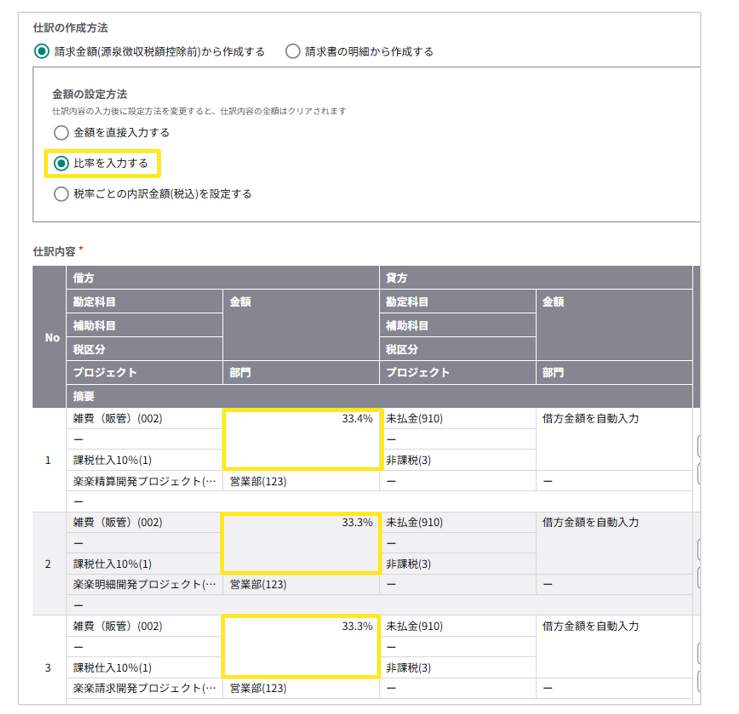Click row 2 department 営業部(123)

pyautogui.click(x=259, y=584)
